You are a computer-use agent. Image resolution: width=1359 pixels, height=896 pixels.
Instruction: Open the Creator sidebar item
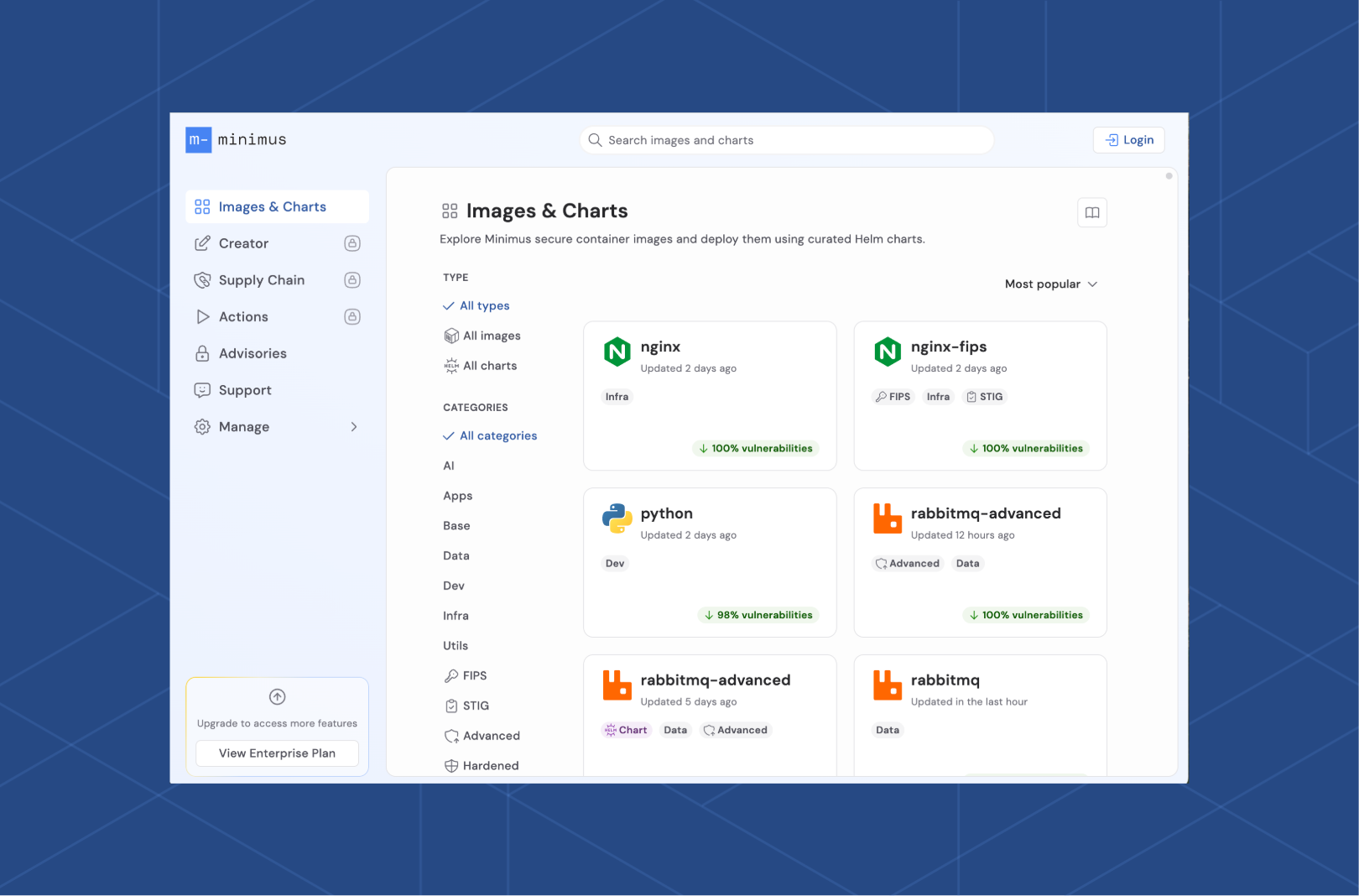[277, 243]
